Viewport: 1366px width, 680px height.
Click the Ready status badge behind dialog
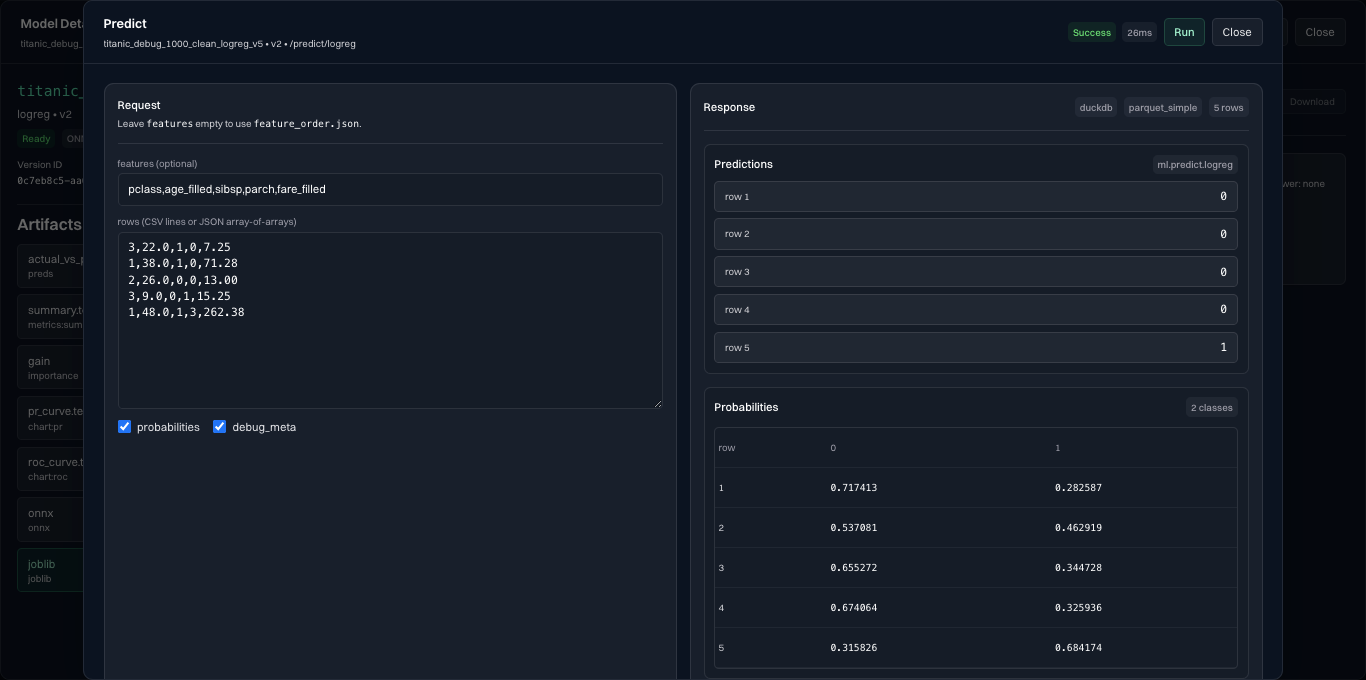[x=36, y=139]
